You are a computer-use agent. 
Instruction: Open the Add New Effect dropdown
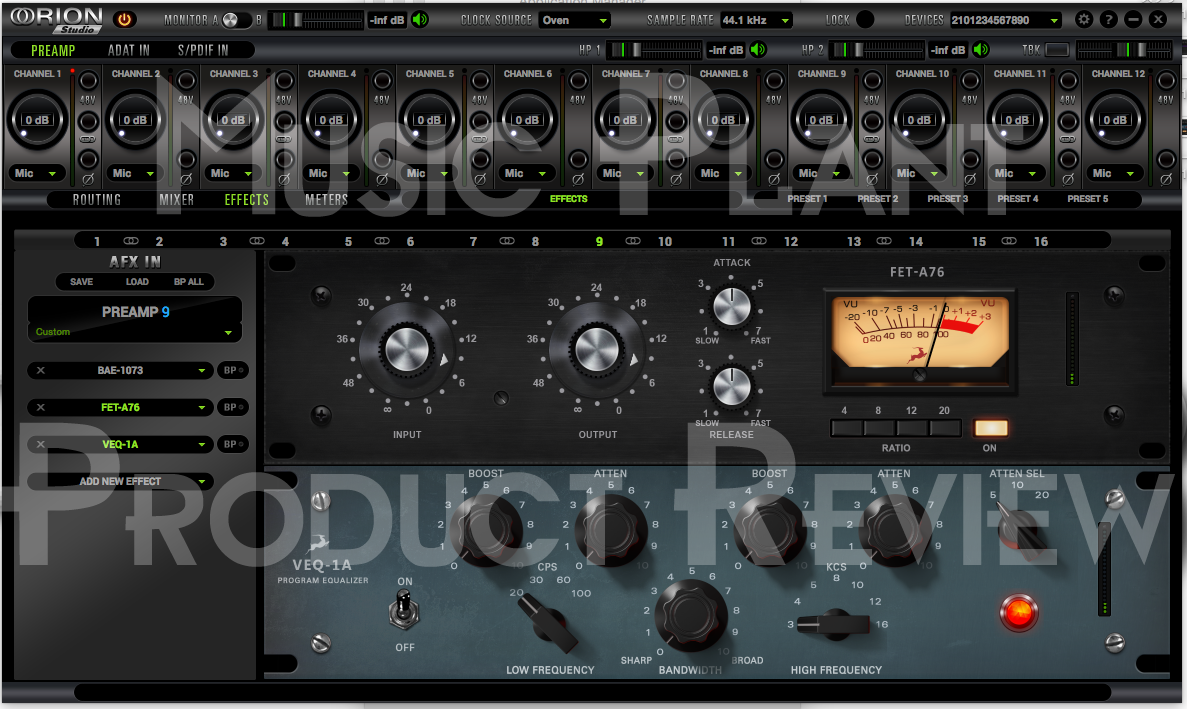tap(120, 481)
